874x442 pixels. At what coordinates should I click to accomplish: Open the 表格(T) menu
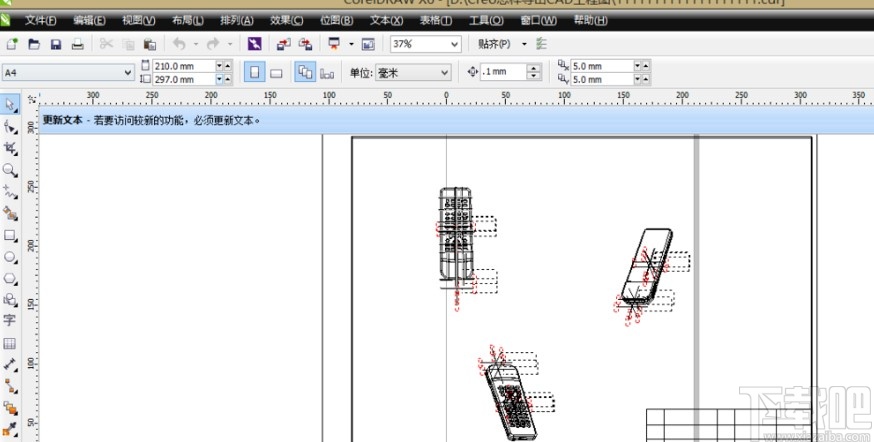tap(436, 21)
